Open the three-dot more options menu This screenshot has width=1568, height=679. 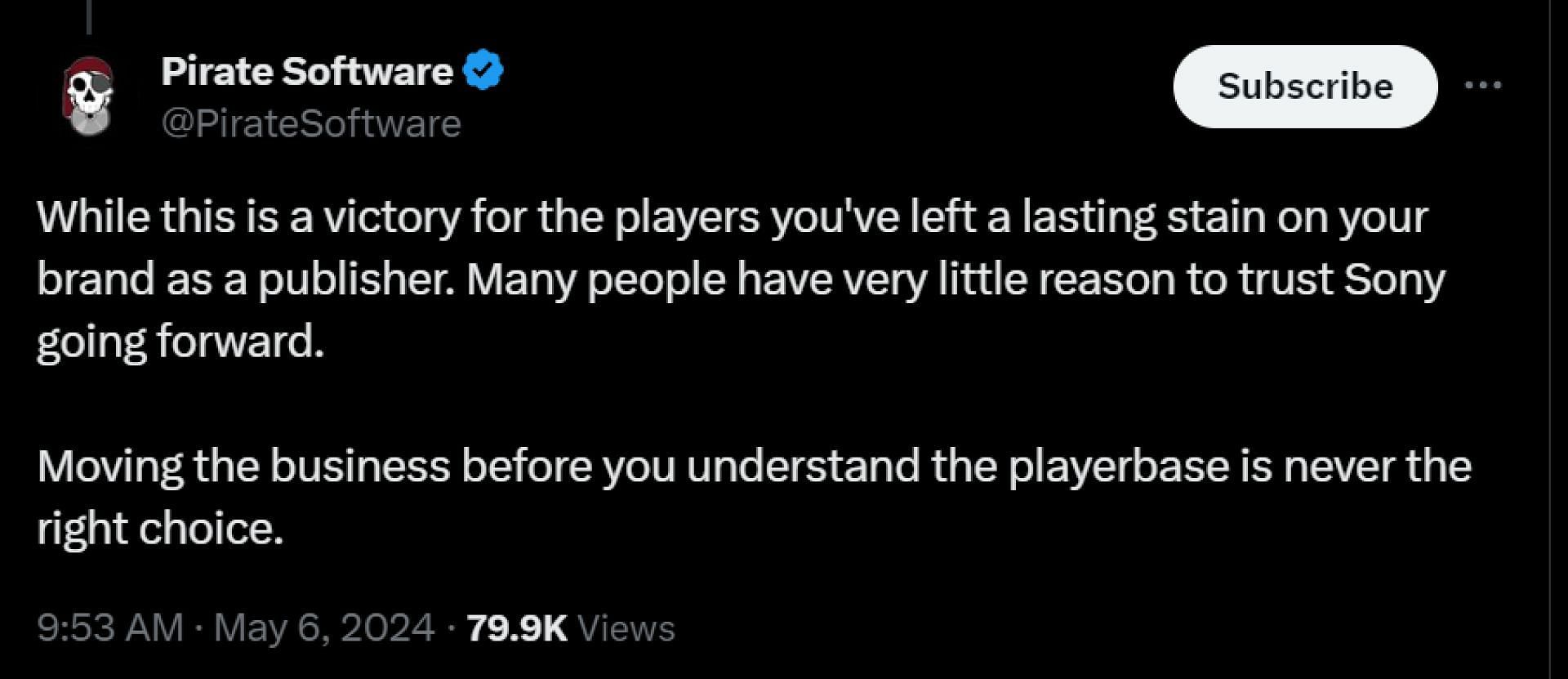point(1482,85)
